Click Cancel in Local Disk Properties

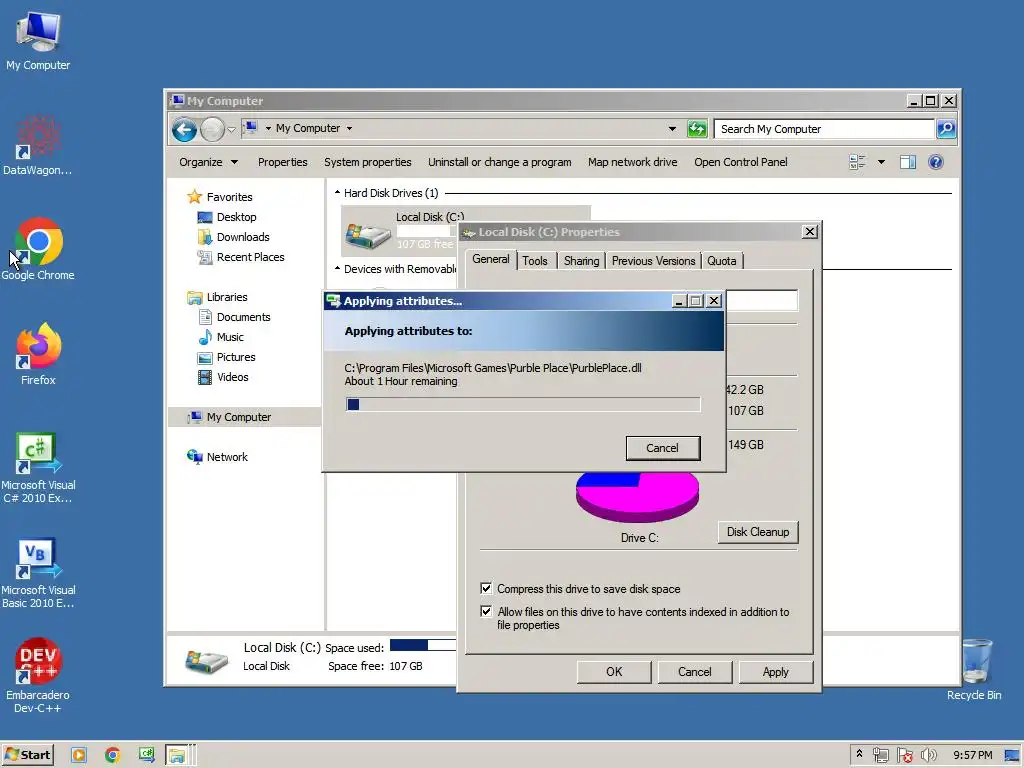tap(694, 671)
